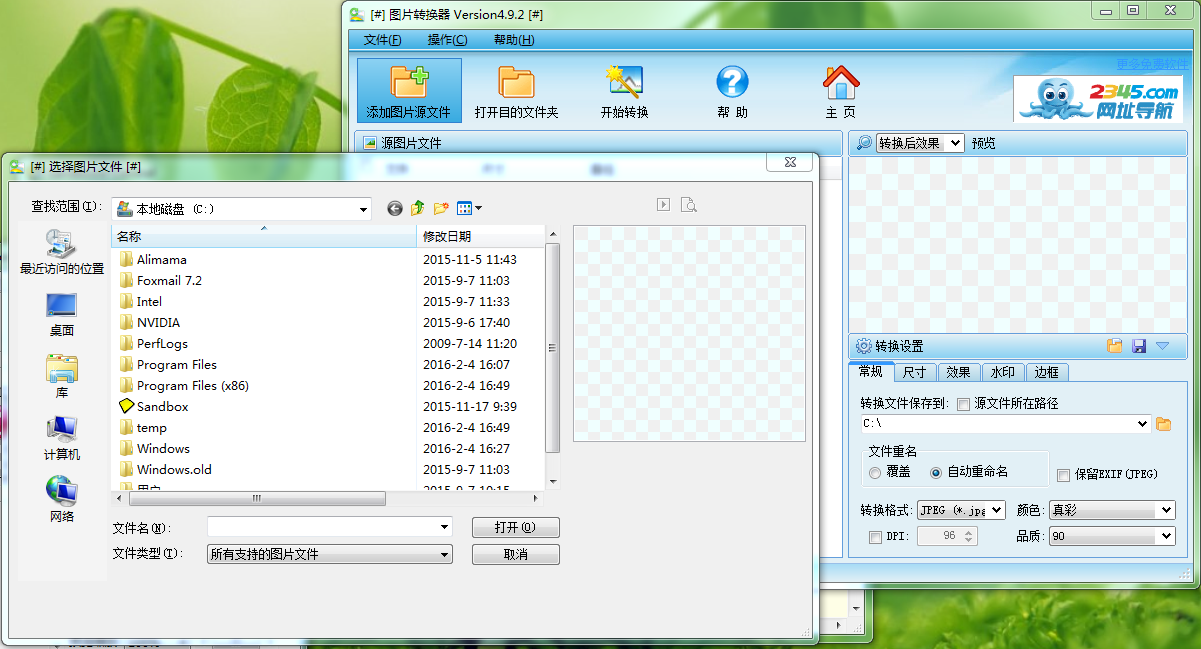Create a new folder in file dialog
1201x649 pixels.
[440, 208]
